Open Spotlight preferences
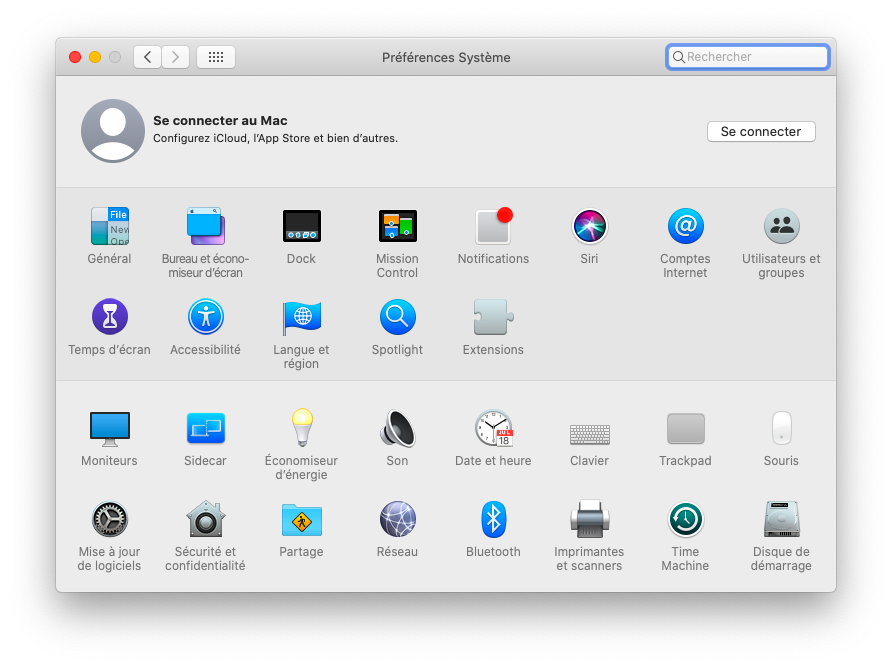This screenshot has width=892, height=666. (398, 317)
